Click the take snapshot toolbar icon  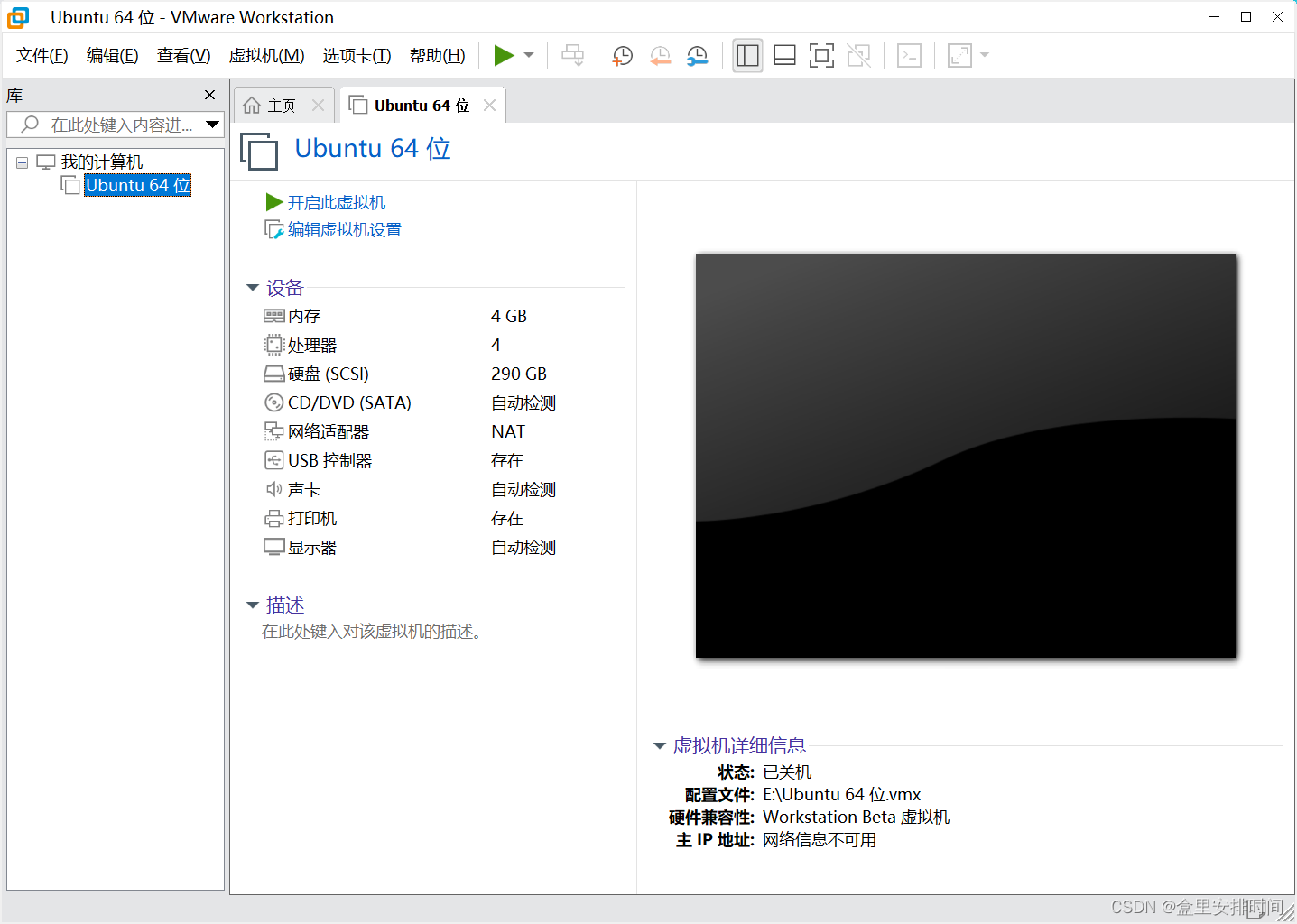(x=623, y=56)
